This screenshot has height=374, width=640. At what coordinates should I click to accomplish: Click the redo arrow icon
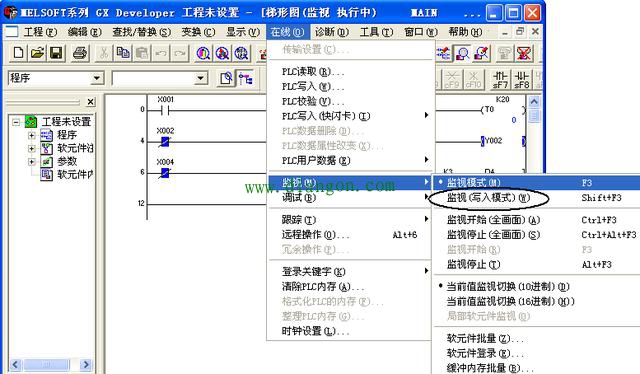[x=180, y=53]
